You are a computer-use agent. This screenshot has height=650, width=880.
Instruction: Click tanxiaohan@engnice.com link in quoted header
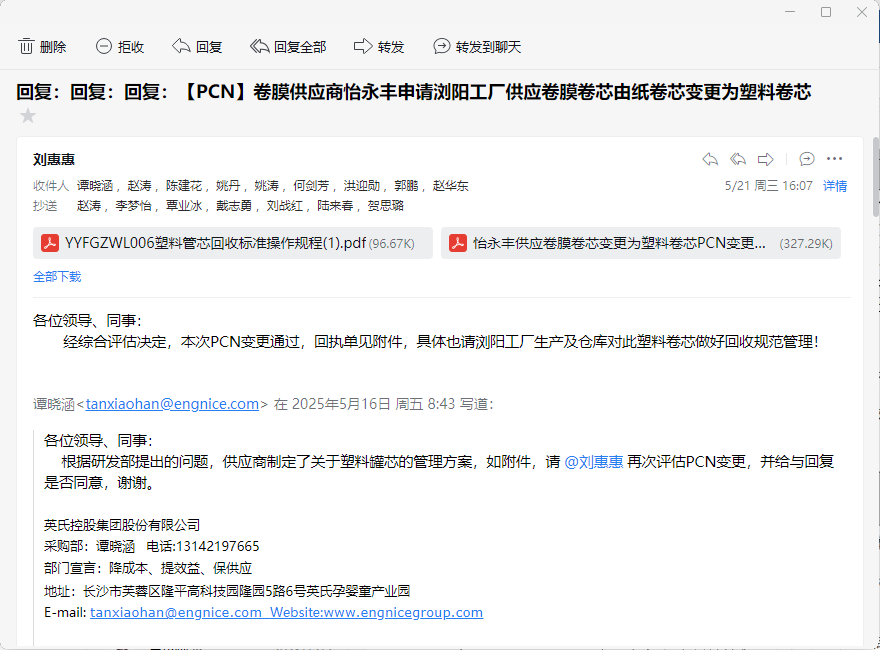(x=172, y=404)
